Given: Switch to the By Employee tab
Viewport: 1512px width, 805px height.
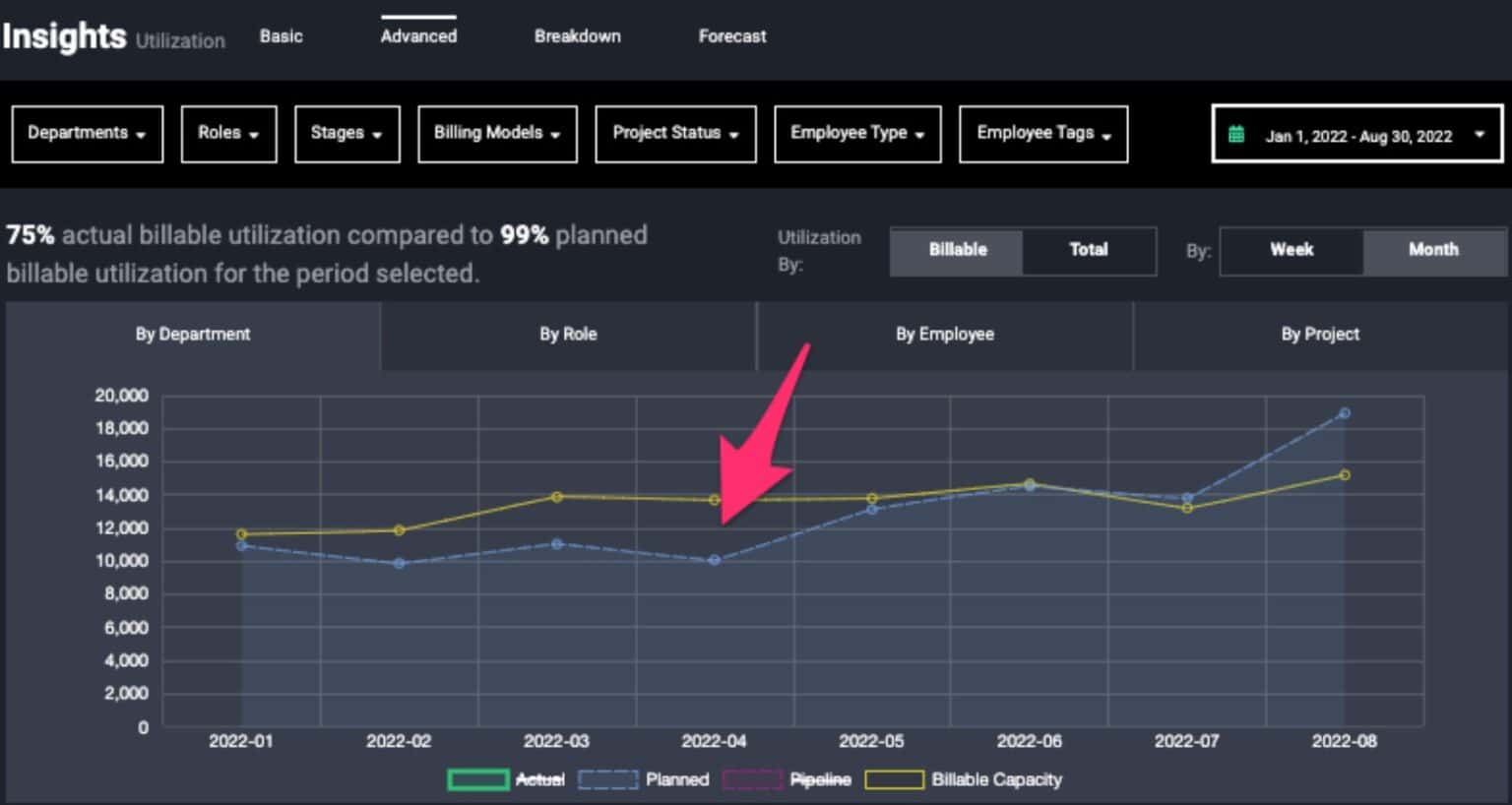Looking at the screenshot, I should click(x=944, y=335).
